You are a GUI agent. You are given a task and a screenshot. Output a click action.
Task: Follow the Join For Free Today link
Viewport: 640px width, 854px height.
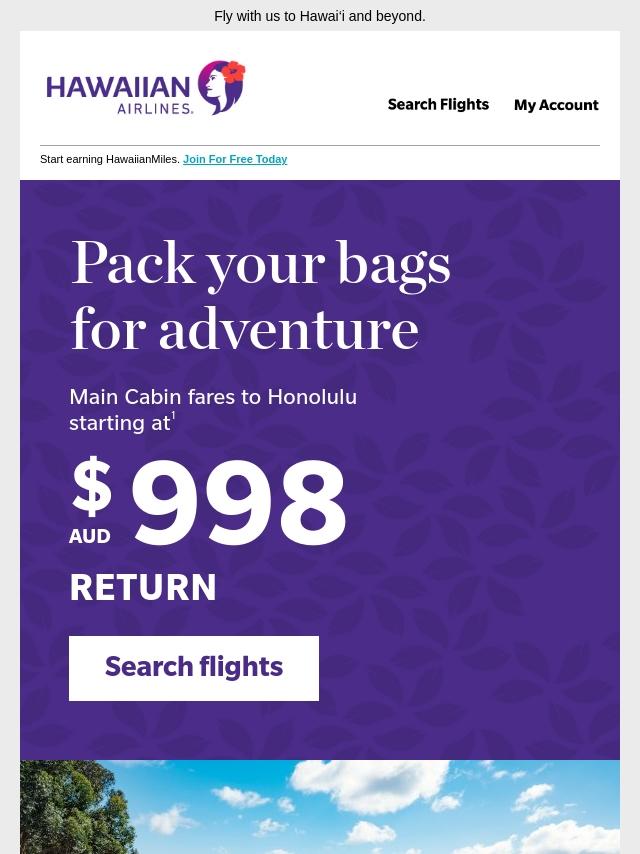coord(235,159)
